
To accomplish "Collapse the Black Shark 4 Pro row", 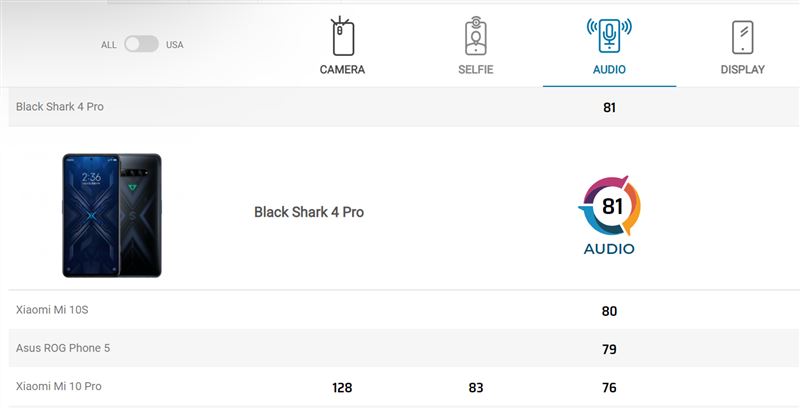I will point(404,107).
